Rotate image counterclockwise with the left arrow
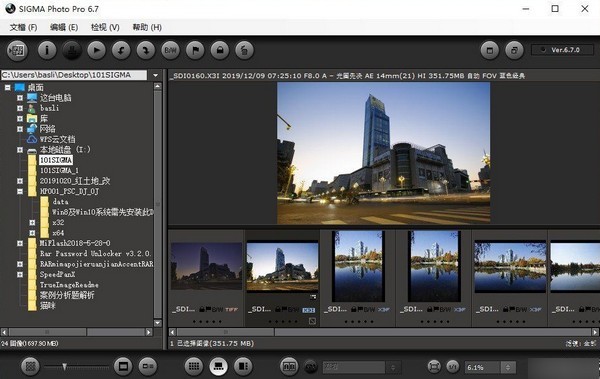This screenshot has height=379, width=600. 121,50
